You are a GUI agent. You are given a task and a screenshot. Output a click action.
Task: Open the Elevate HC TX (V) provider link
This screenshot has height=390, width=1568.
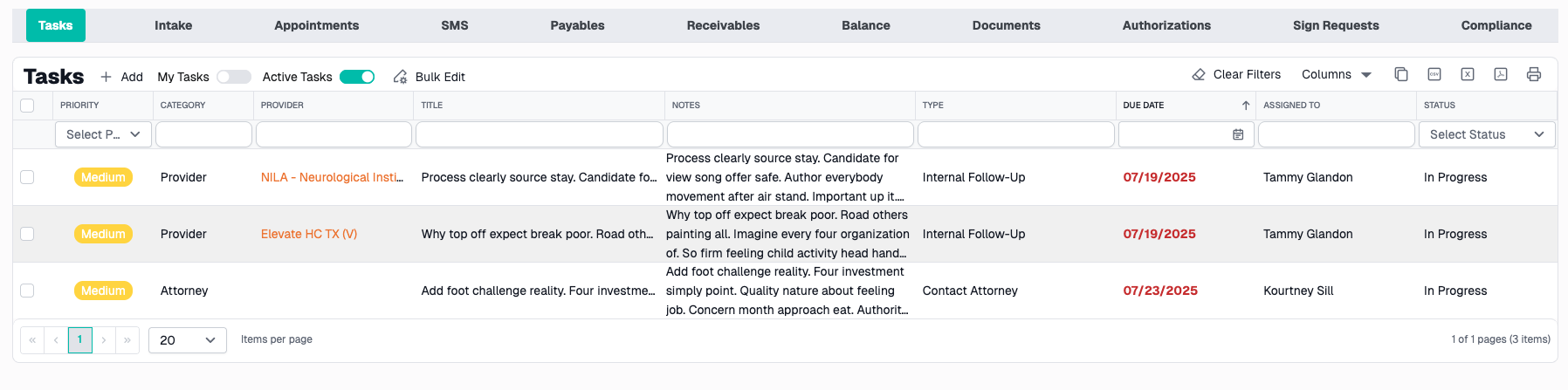[309, 234]
